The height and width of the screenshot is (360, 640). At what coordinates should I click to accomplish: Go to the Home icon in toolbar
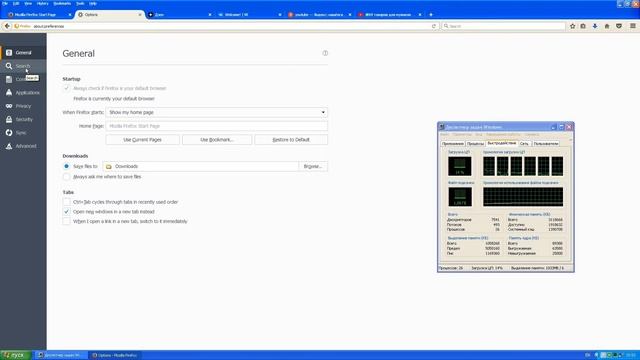607,26
